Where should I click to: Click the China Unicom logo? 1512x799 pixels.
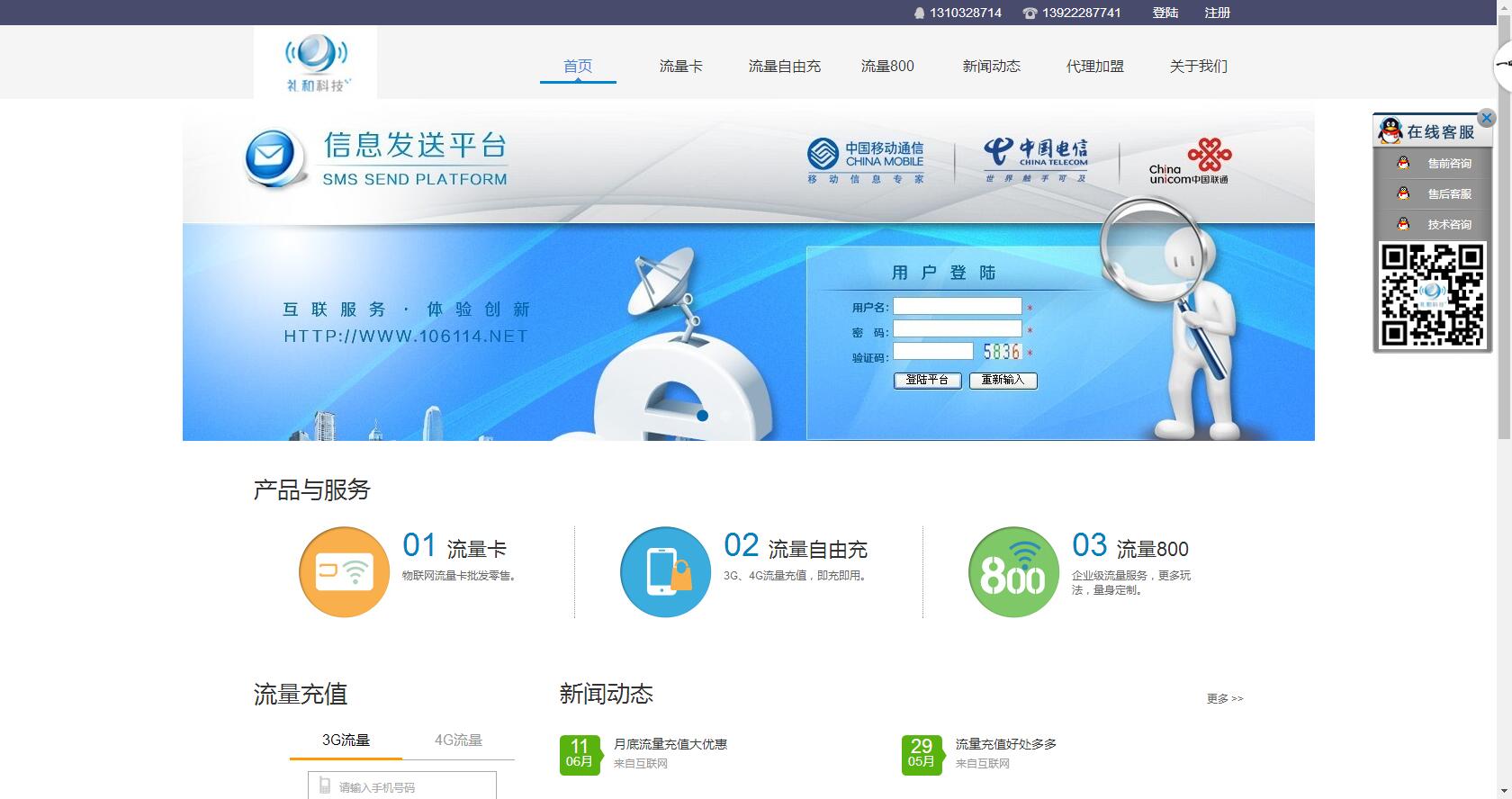(1190, 160)
